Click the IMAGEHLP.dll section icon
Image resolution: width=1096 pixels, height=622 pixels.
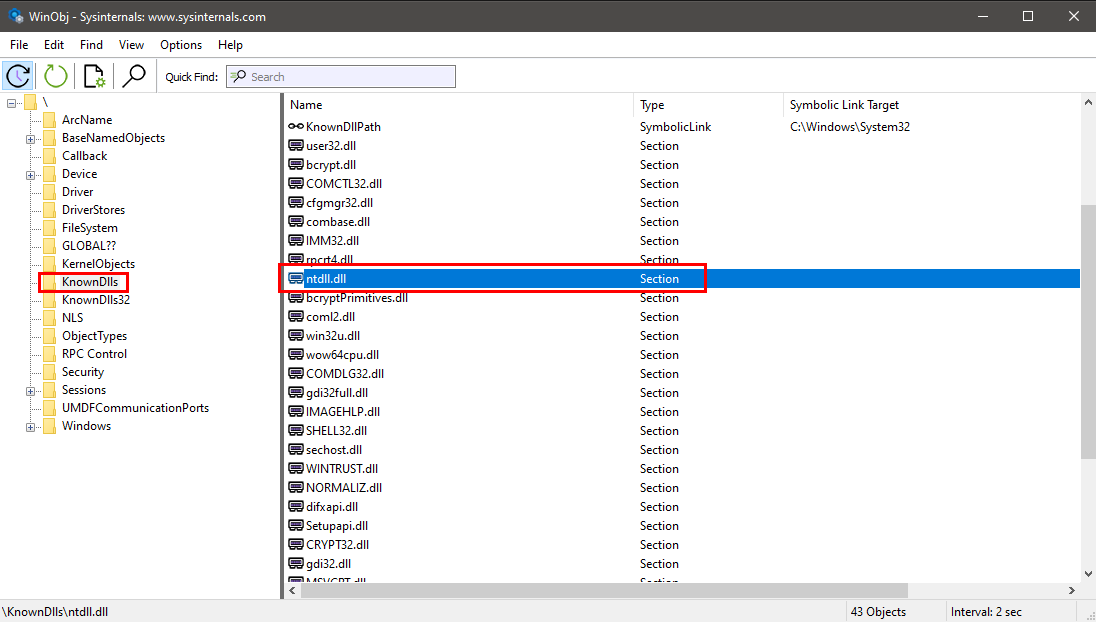[x=296, y=412]
